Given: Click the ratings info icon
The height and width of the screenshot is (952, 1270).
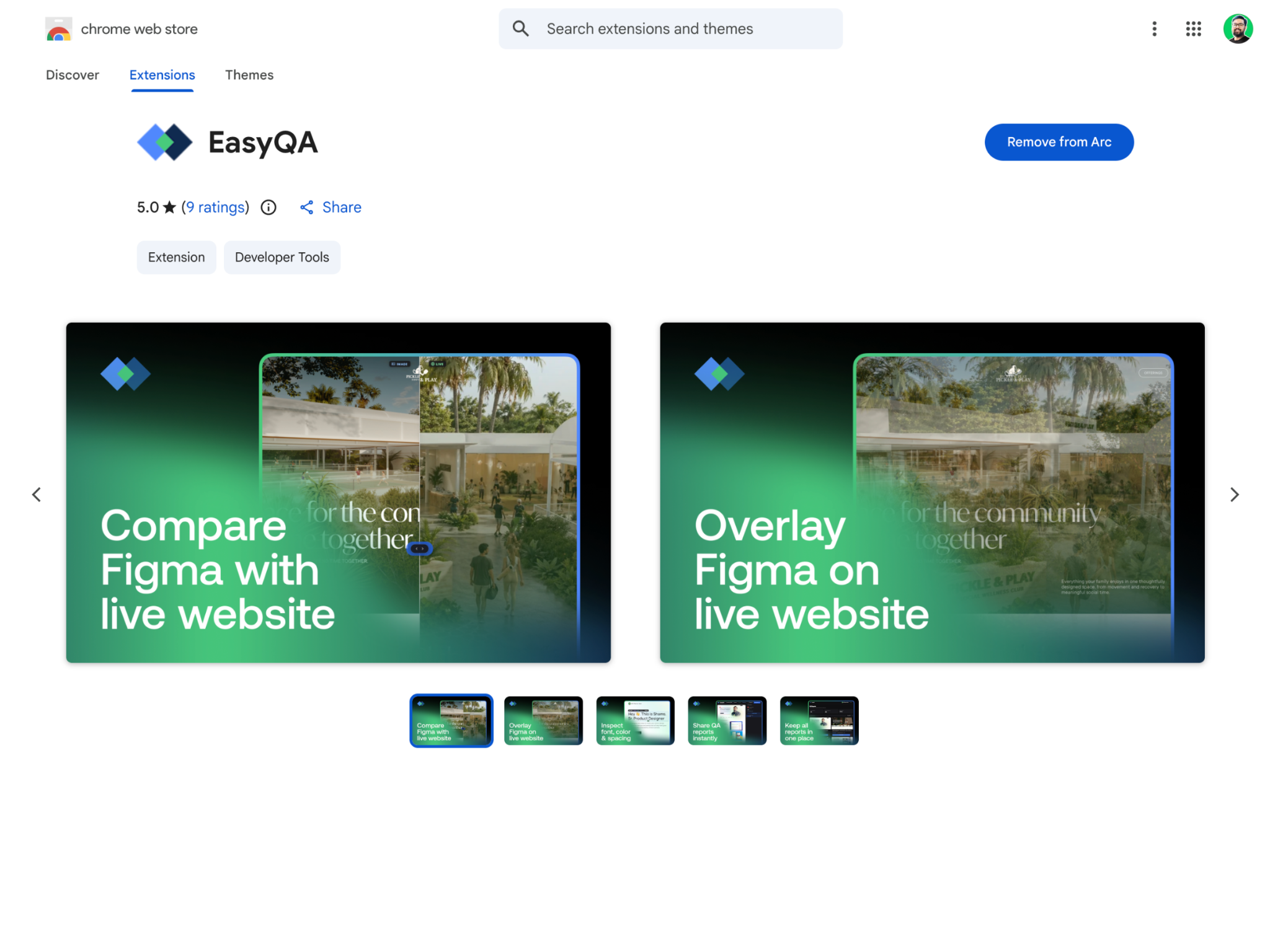Looking at the screenshot, I should [269, 207].
